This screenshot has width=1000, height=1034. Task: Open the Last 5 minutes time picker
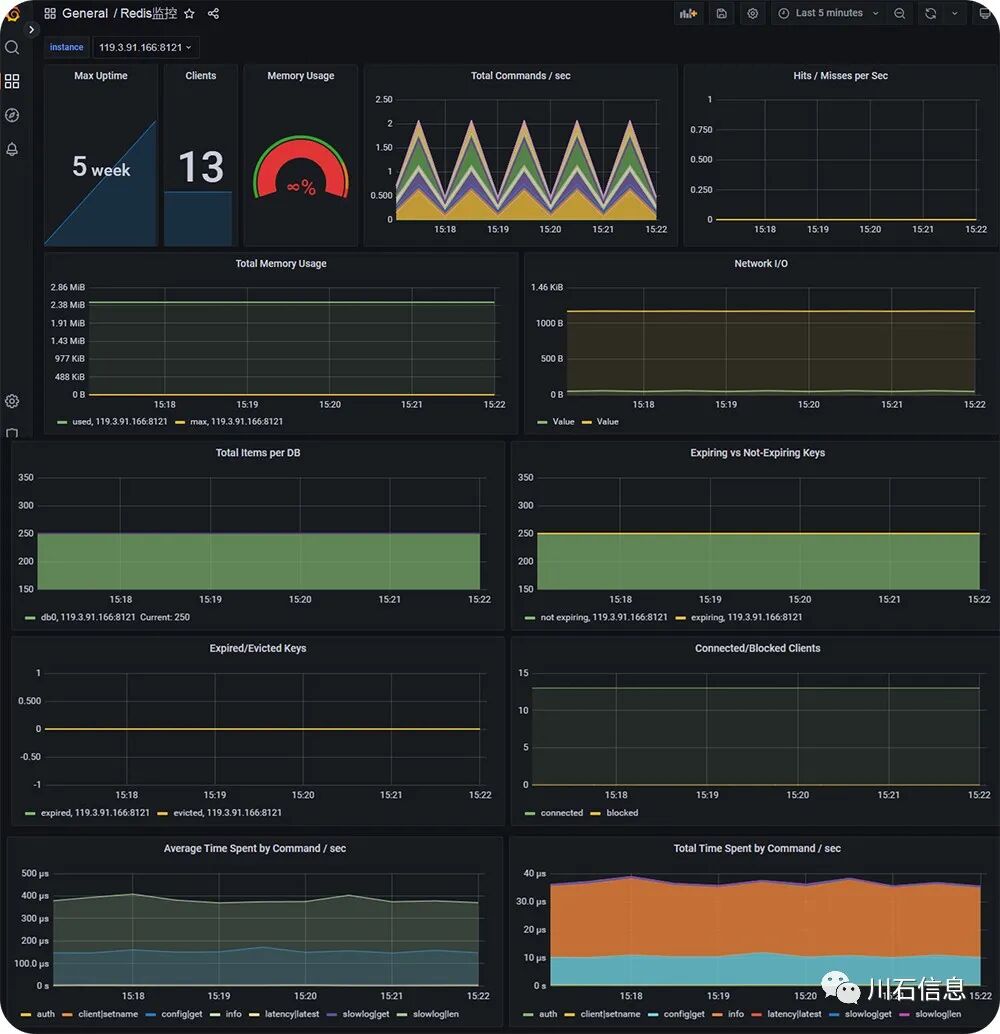click(828, 13)
